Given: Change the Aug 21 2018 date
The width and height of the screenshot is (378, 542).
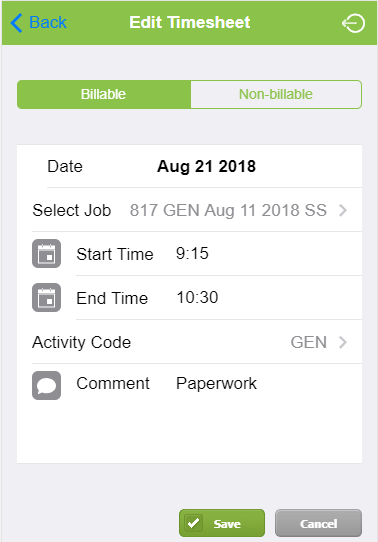Looking at the screenshot, I should click(206, 166).
